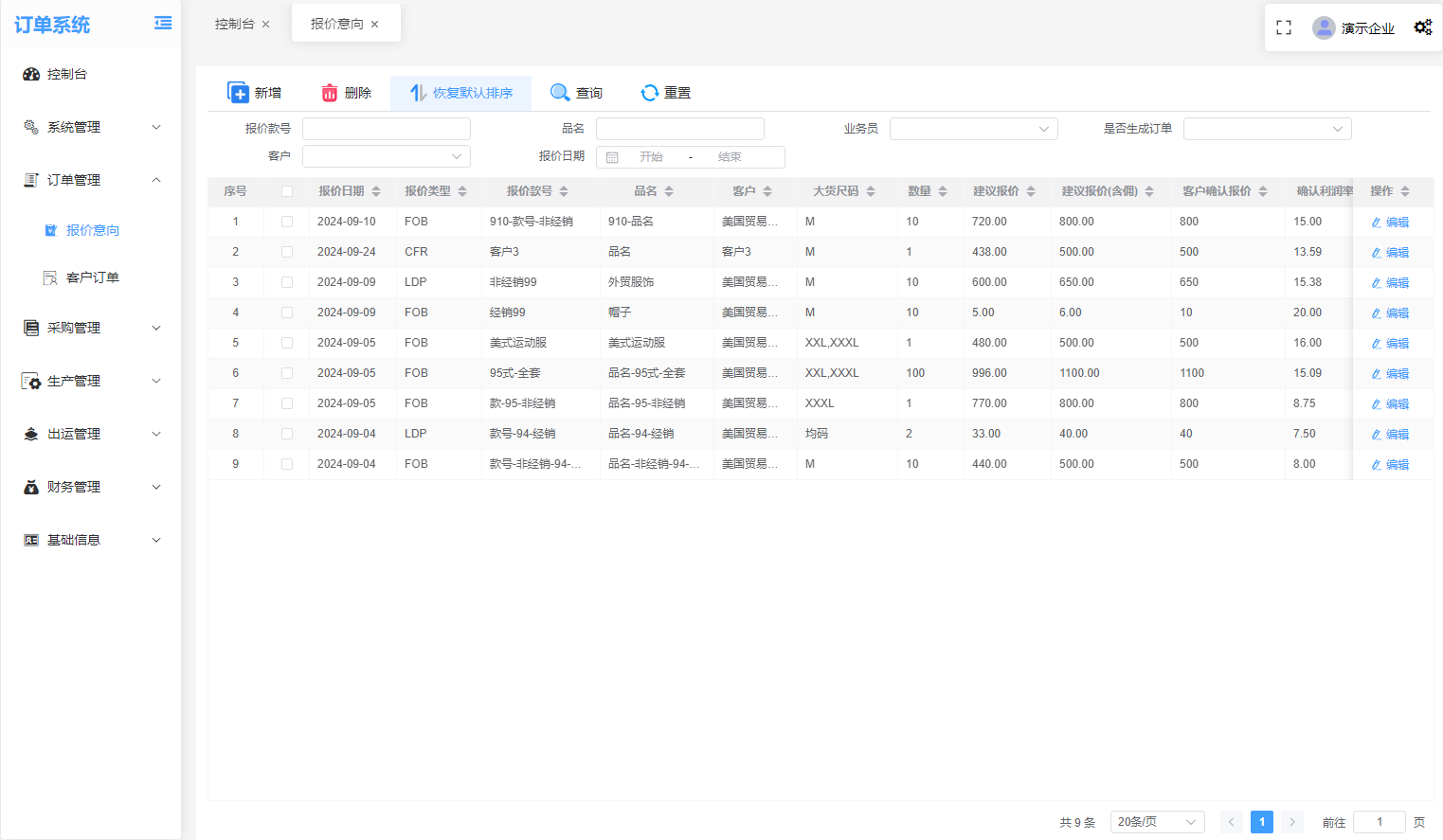Click the 删除 trash icon
Image resolution: width=1443 pixels, height=840 pixels.
330,92
